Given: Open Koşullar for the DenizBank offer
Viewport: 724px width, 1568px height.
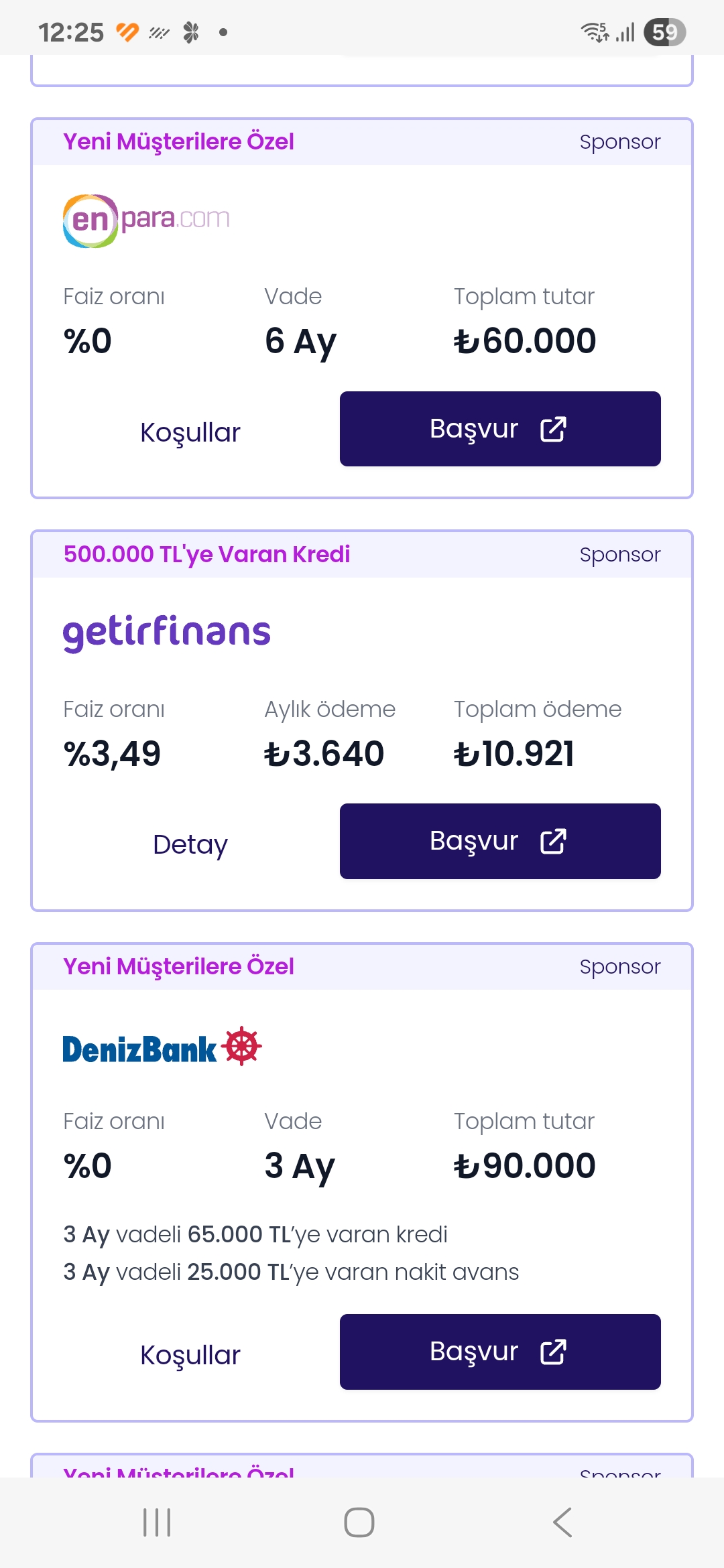Looking at the screenshot, I should (190, 1356).
